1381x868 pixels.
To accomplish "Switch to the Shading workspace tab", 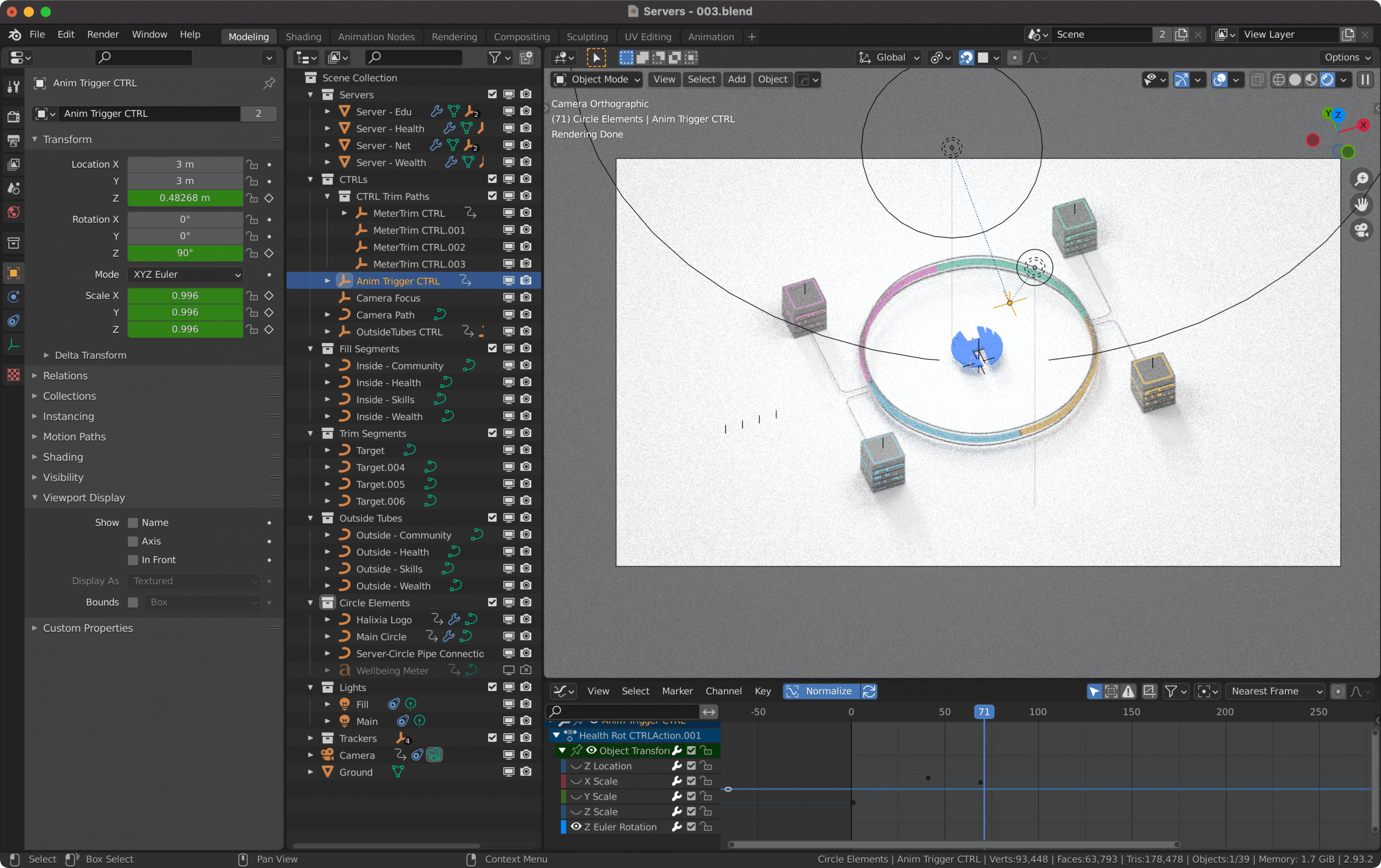I will (303, 37).
